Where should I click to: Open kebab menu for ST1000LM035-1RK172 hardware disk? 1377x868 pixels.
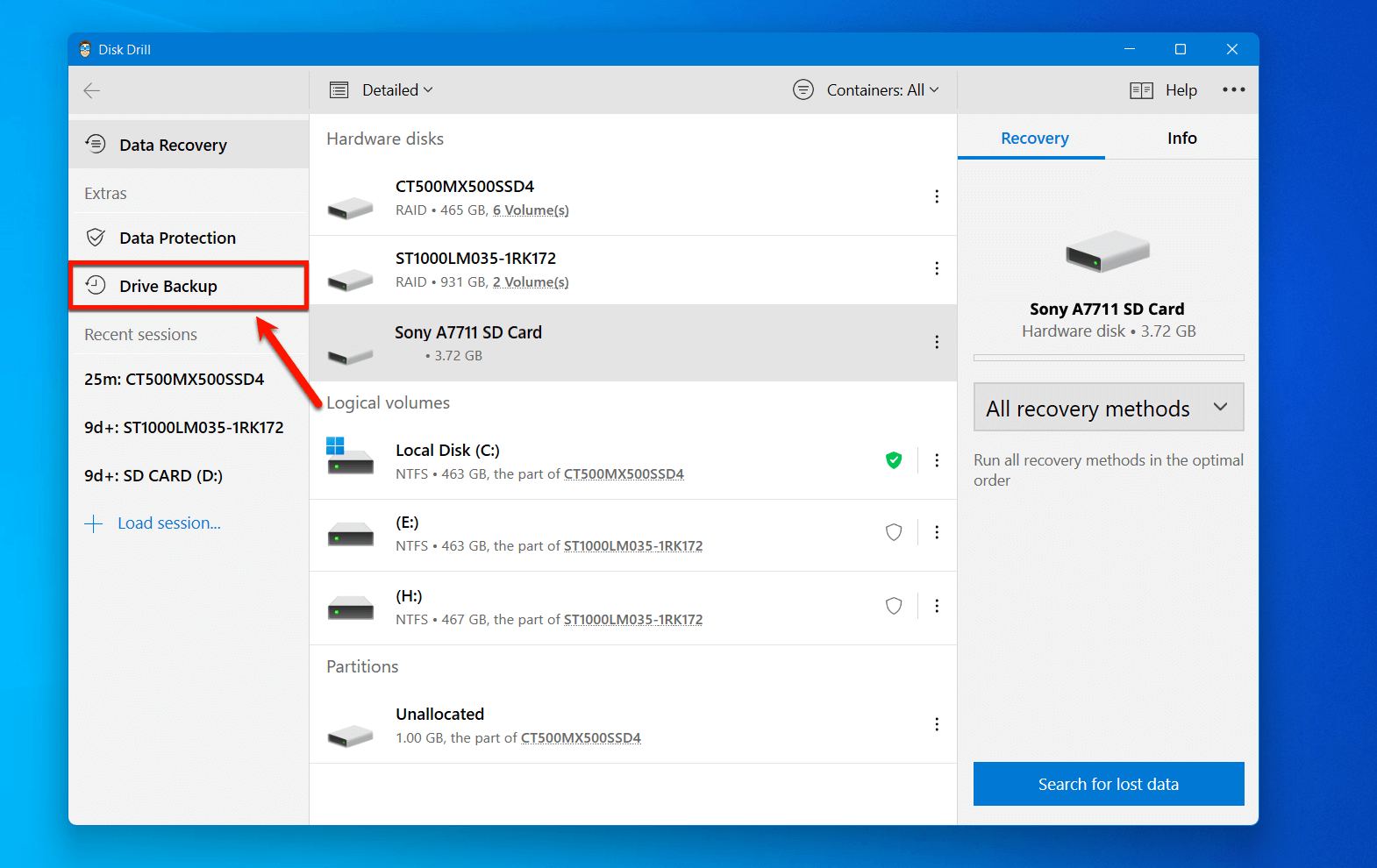(x=937, y=268)
